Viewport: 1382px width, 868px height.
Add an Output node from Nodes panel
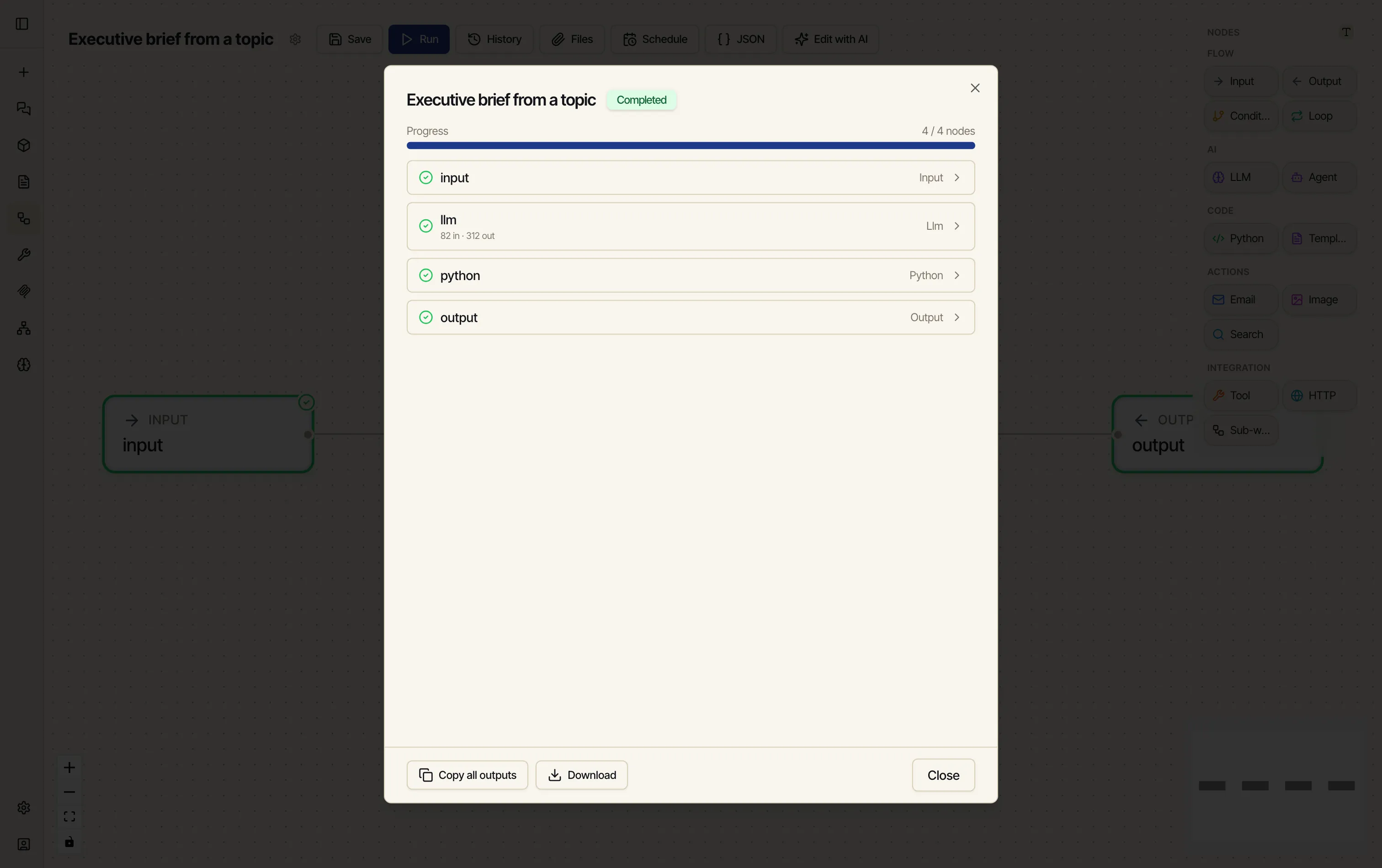pos(1319,81)
